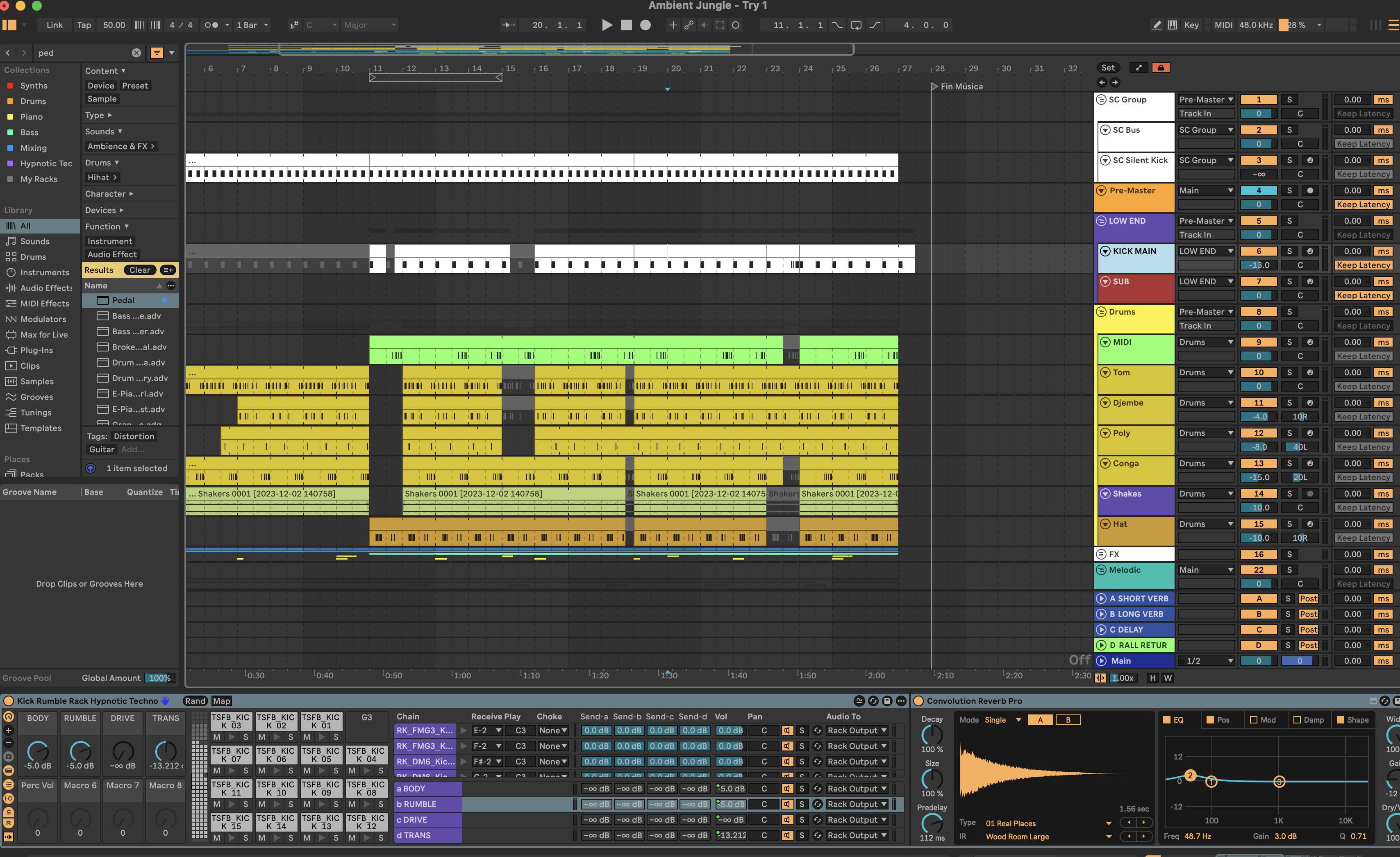
Task: Enable the Pos checkbox in Convolution Reverb
Action: (x=1210, y=720)
